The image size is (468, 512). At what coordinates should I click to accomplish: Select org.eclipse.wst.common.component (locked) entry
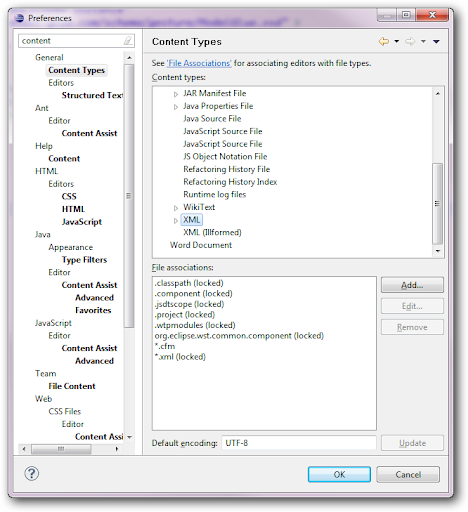pos(239,336)
